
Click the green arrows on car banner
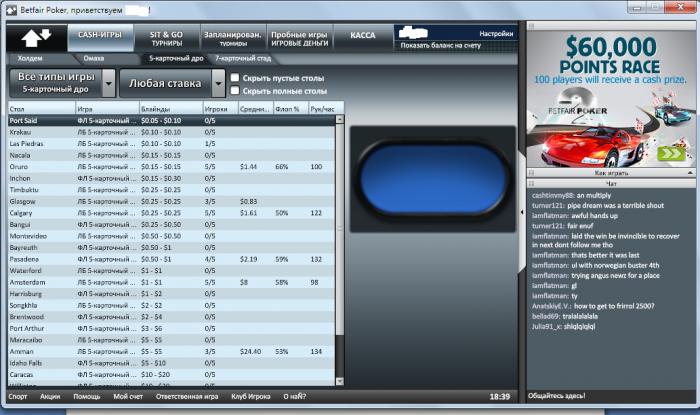pyautogui.click(x=671, y=154)
